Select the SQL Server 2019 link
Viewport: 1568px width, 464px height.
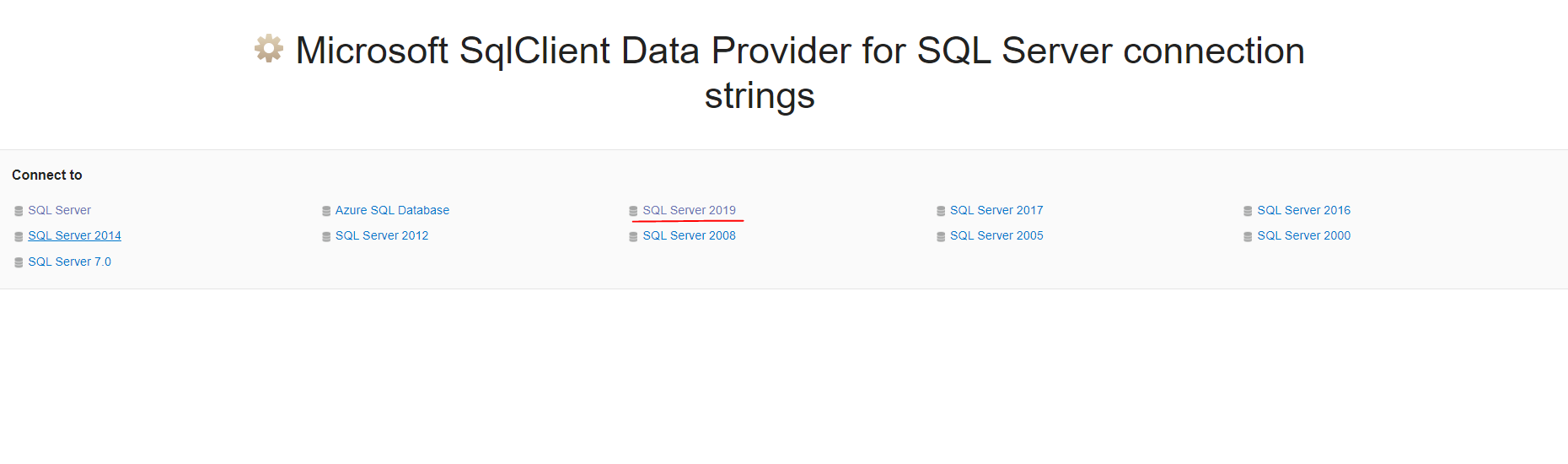click(x=689, y=210)
